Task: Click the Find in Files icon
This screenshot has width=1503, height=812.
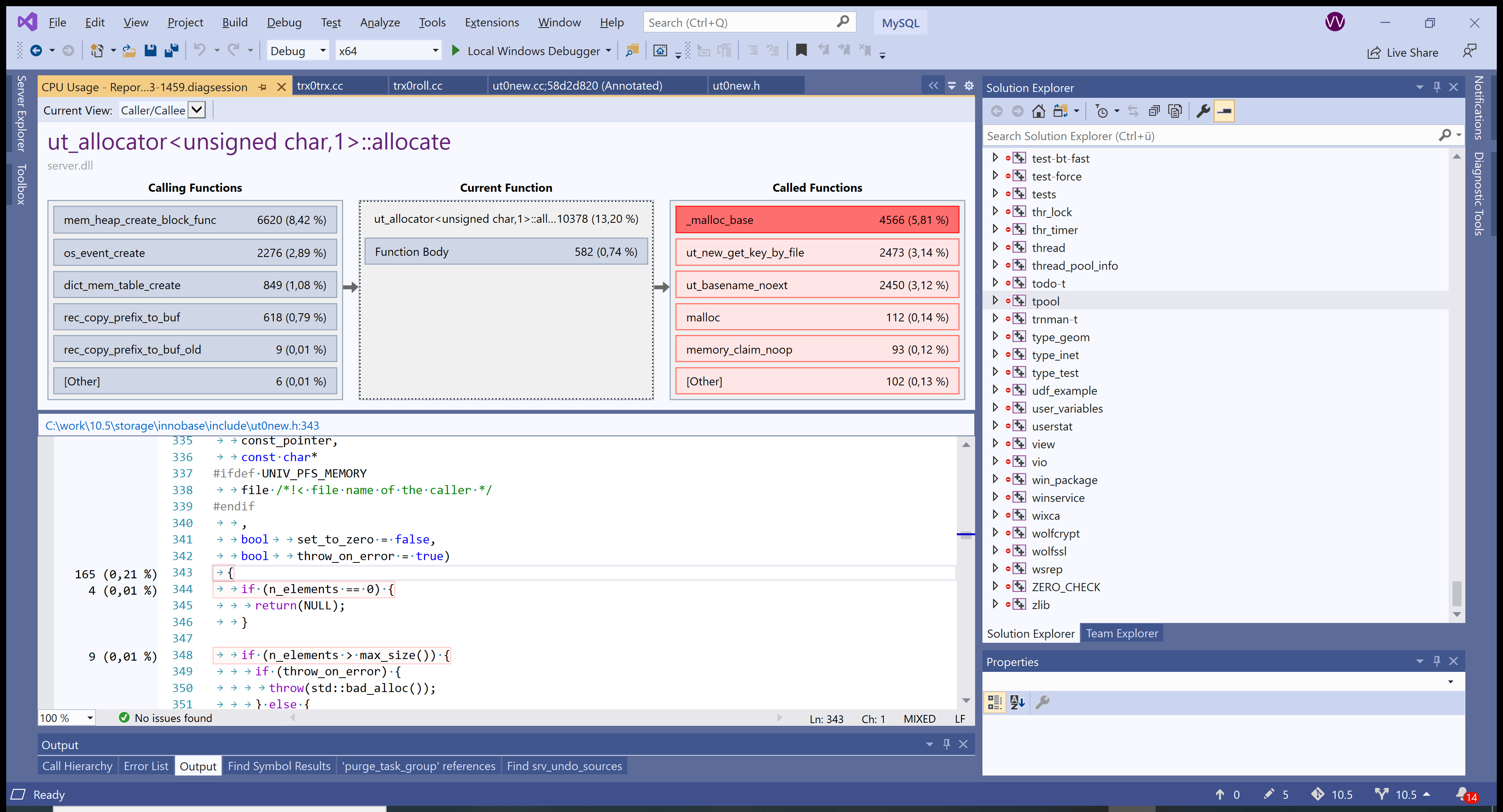Action: pos(632,51)
